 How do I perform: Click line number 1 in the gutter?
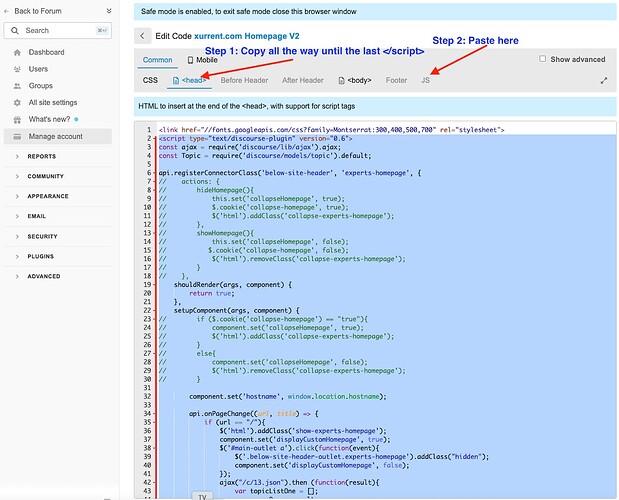pos(149,130)
